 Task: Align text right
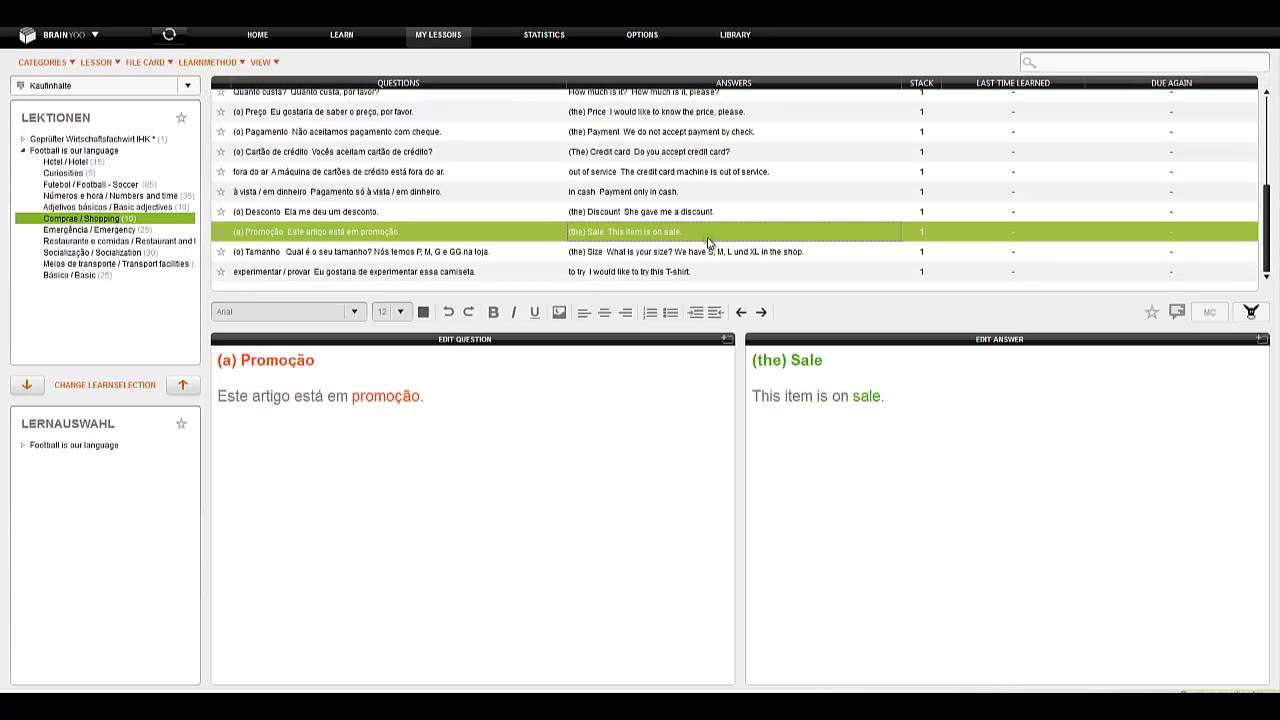625,312
